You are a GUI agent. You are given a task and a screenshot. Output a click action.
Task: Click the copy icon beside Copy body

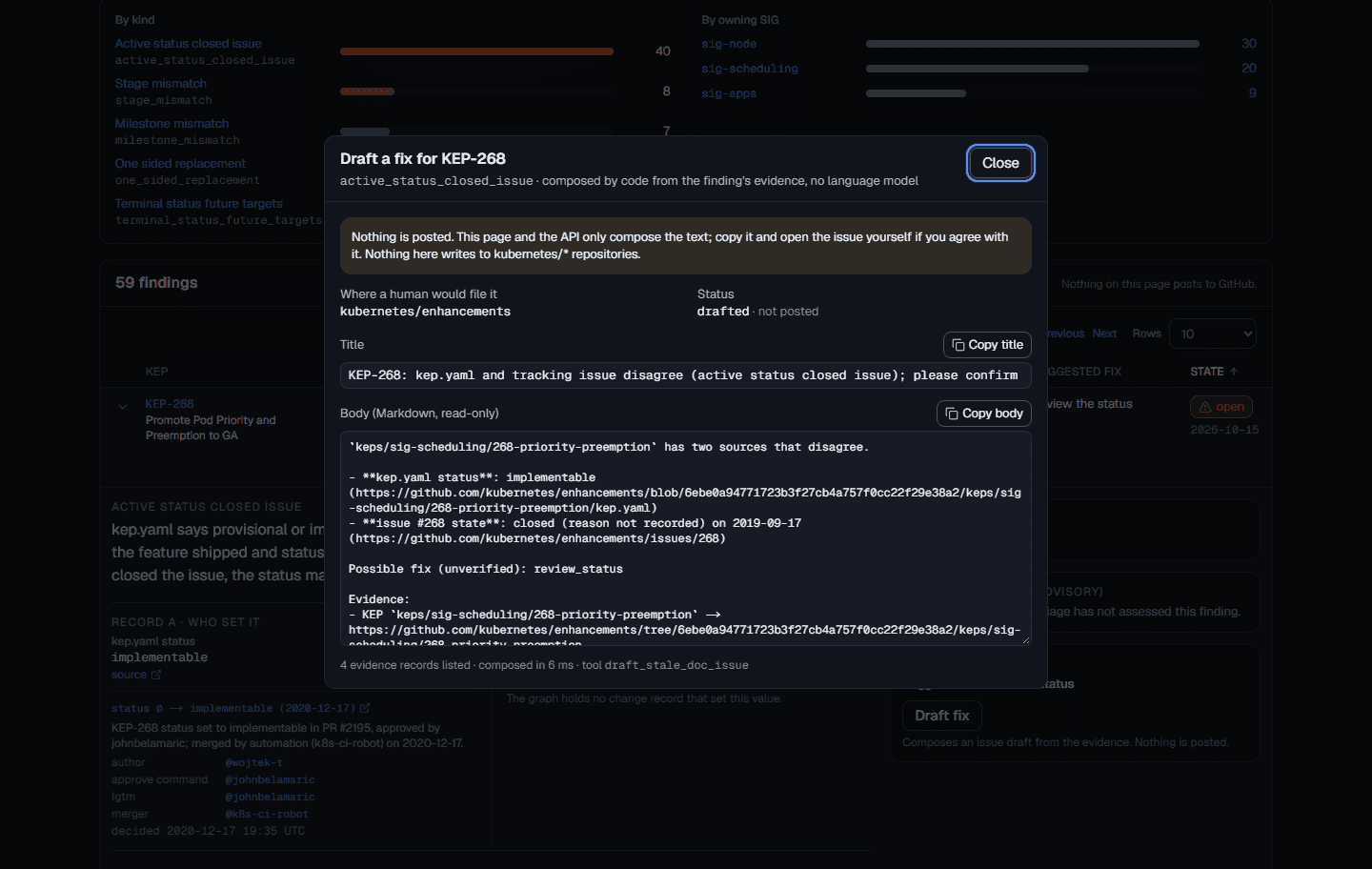[x=952, y=414]
